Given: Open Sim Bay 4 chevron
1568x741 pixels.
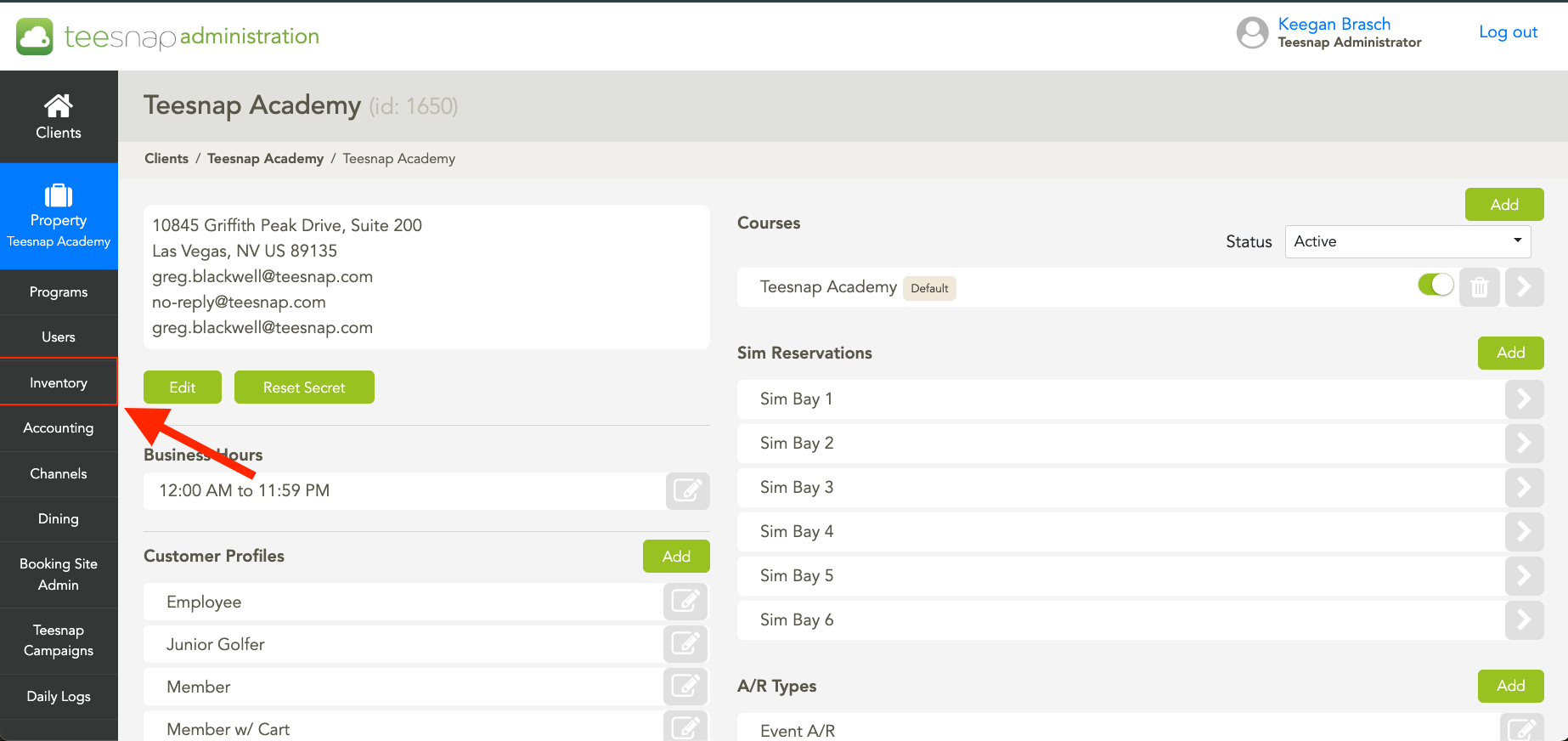Looking at the screenshot, I should pyautogui.click(x=1524, y=531).
